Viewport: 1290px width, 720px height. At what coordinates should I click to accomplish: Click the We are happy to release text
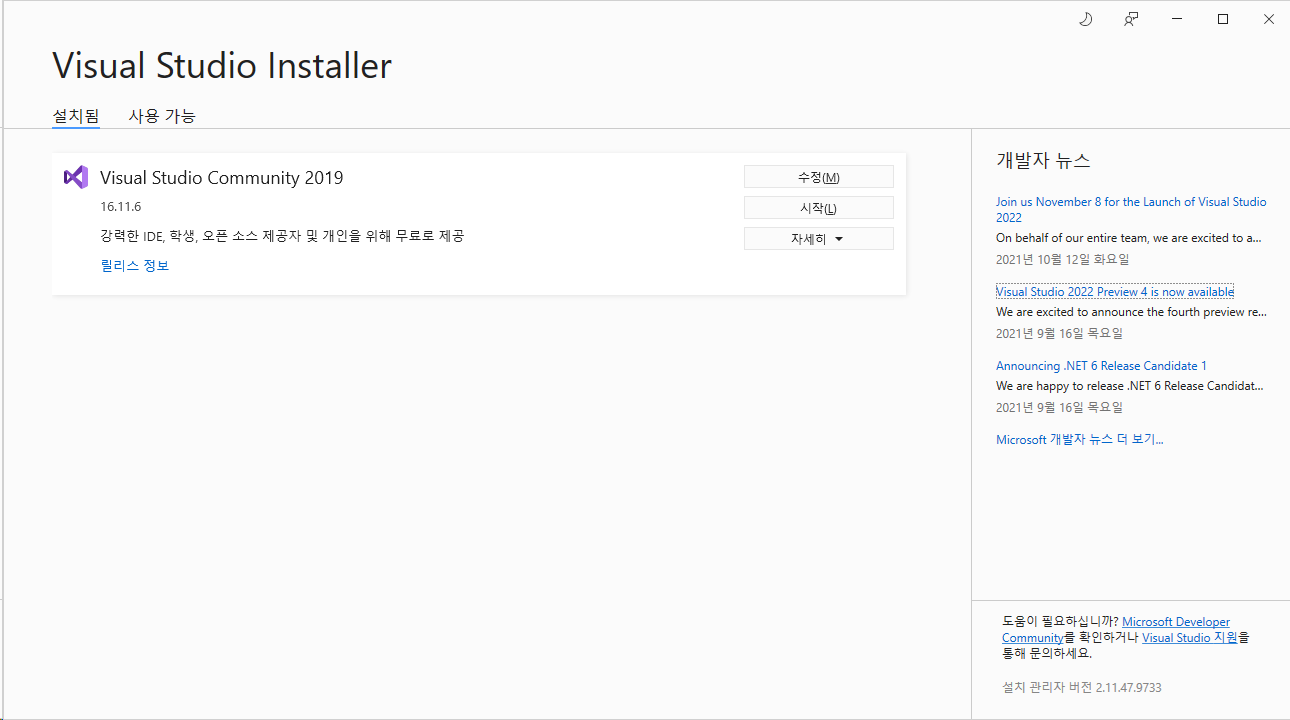click(x=1130, y=386)
